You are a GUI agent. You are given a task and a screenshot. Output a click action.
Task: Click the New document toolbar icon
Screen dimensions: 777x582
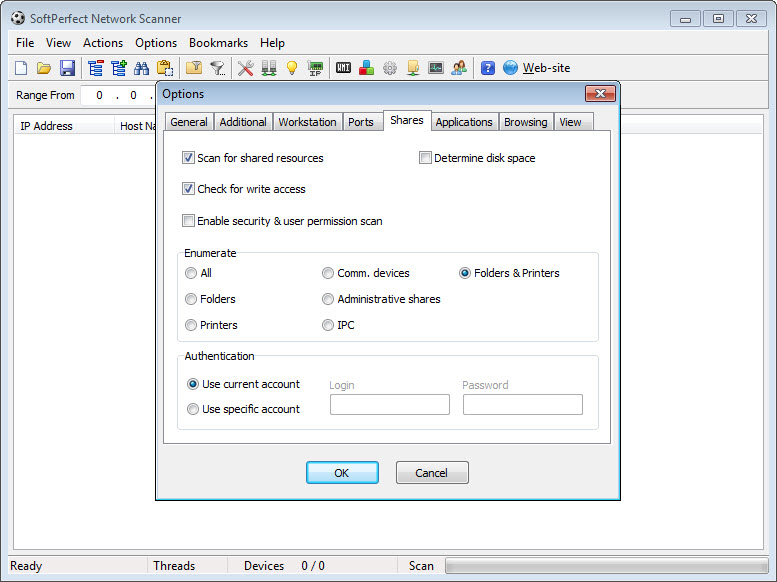[x=21, y=68]
